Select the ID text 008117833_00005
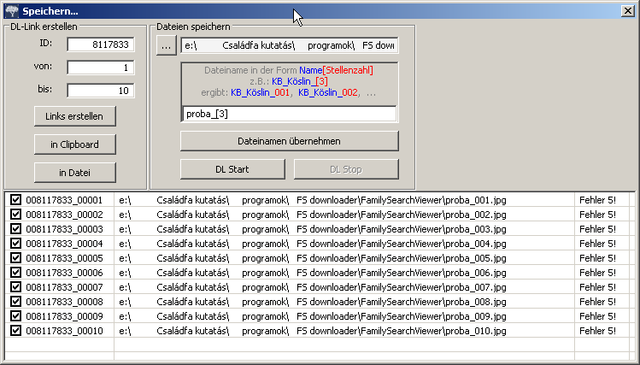 tap(64, 258)
